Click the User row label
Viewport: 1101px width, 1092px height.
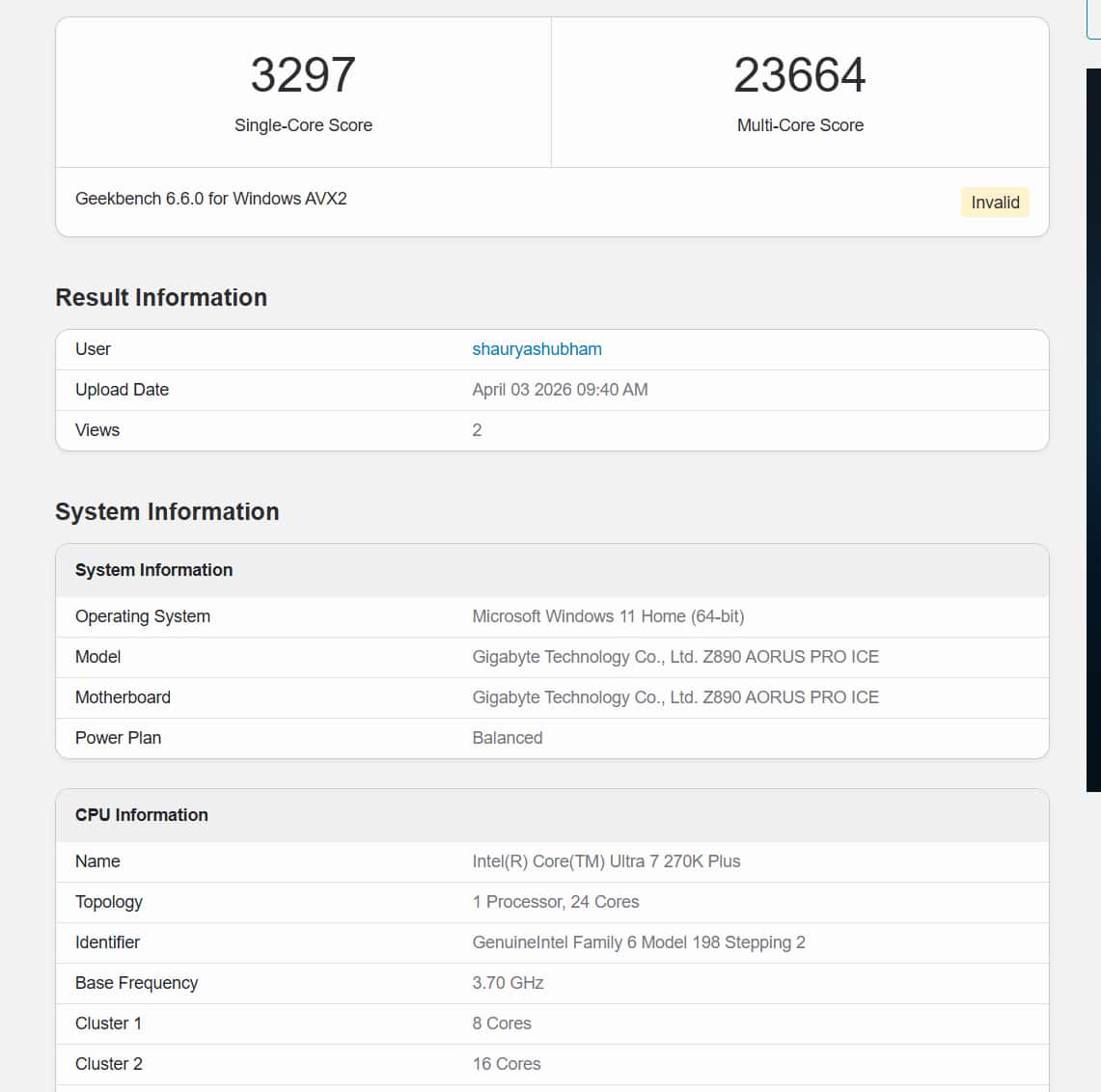click(x=93, y=349)
